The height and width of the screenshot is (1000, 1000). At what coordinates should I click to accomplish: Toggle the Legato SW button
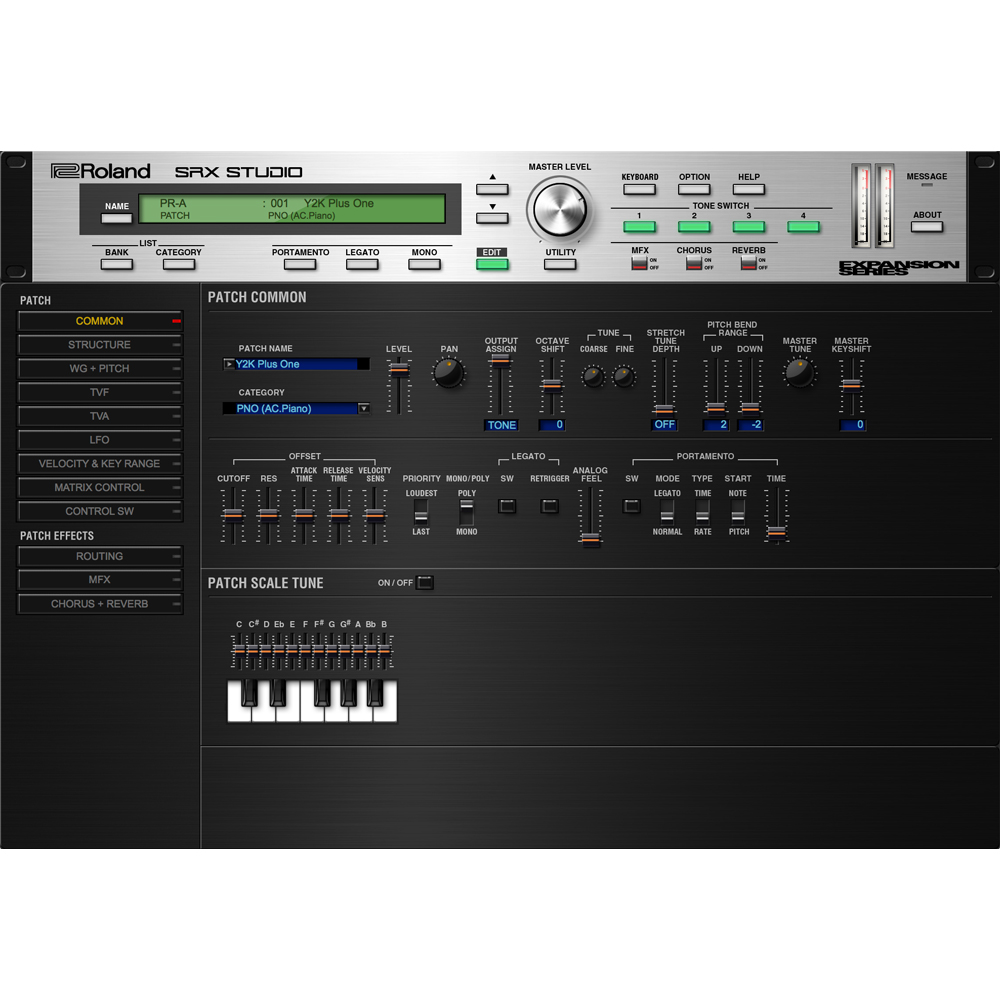pyautogui.click(x=507, y=506)
